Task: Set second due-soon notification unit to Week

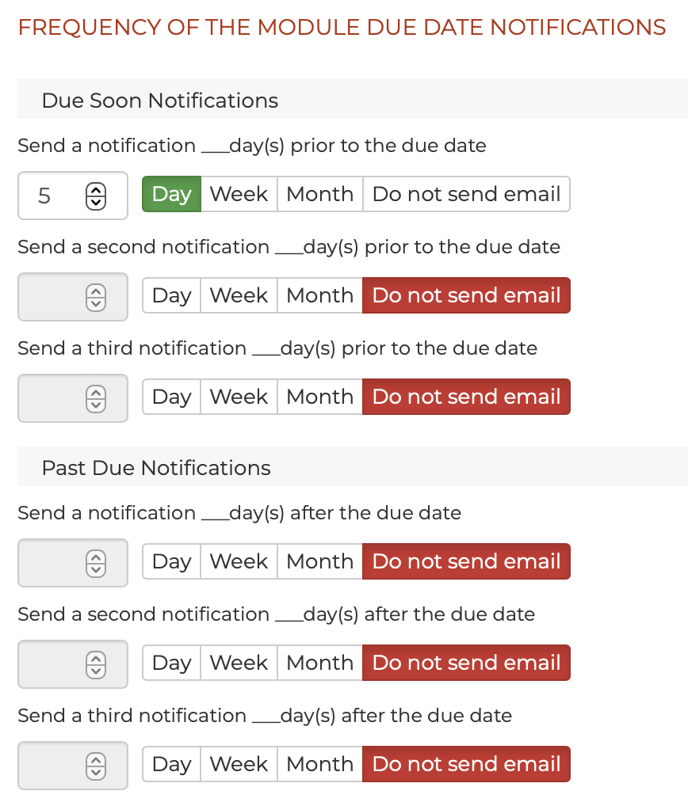Action: pos(238,295)
